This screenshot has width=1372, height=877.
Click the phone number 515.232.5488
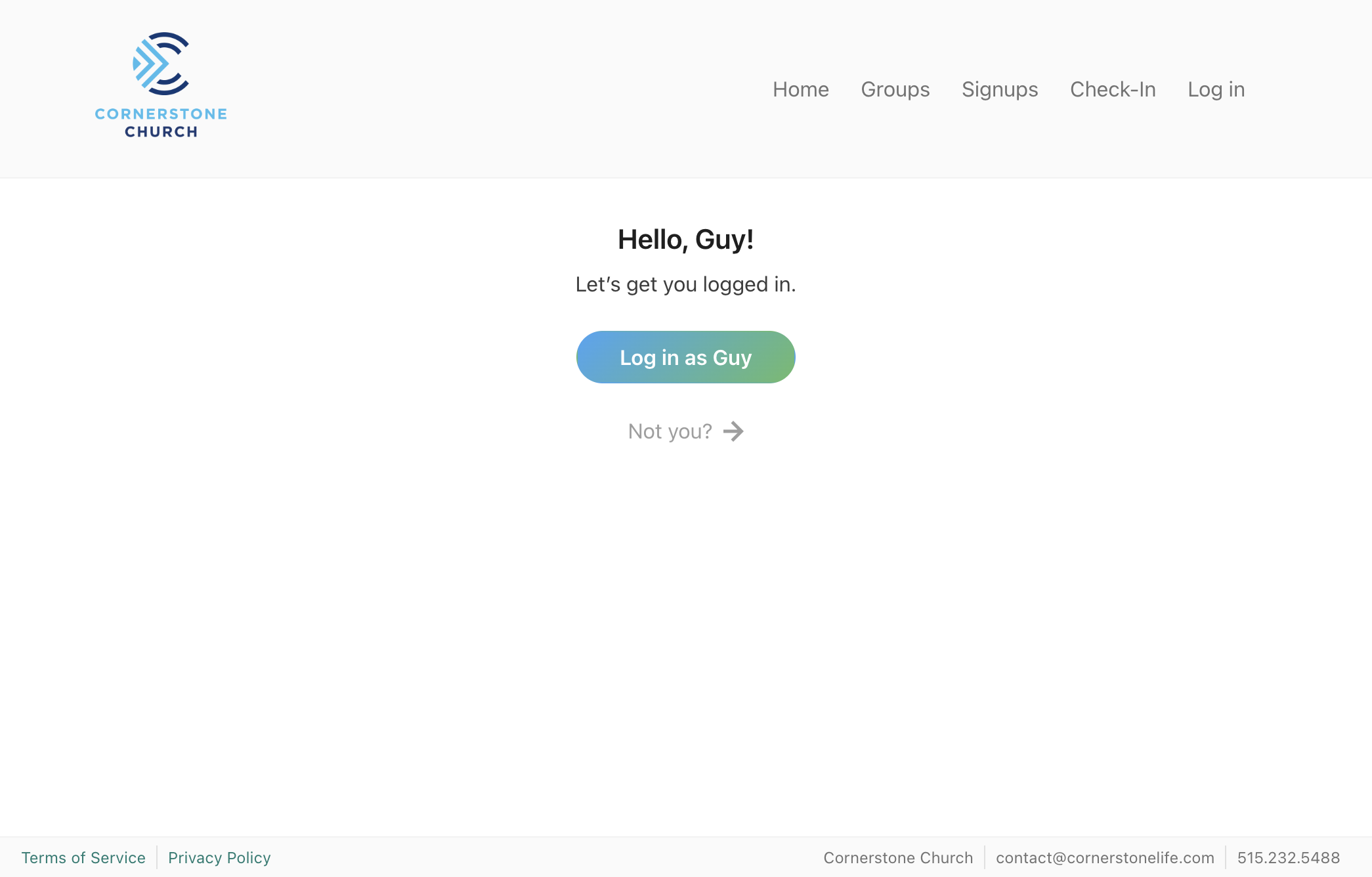point(1288,858)
